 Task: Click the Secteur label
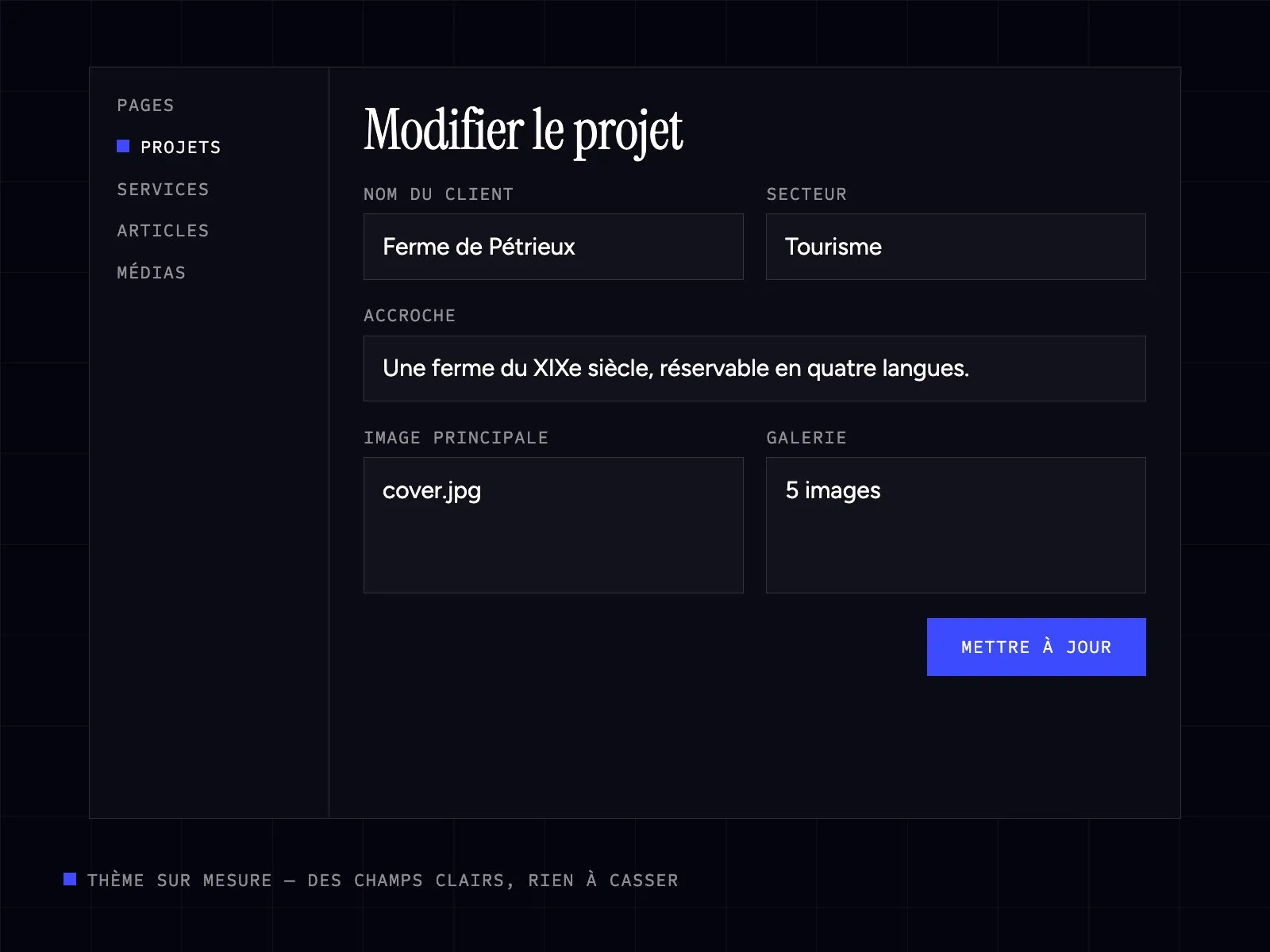(x=806, y=194)
